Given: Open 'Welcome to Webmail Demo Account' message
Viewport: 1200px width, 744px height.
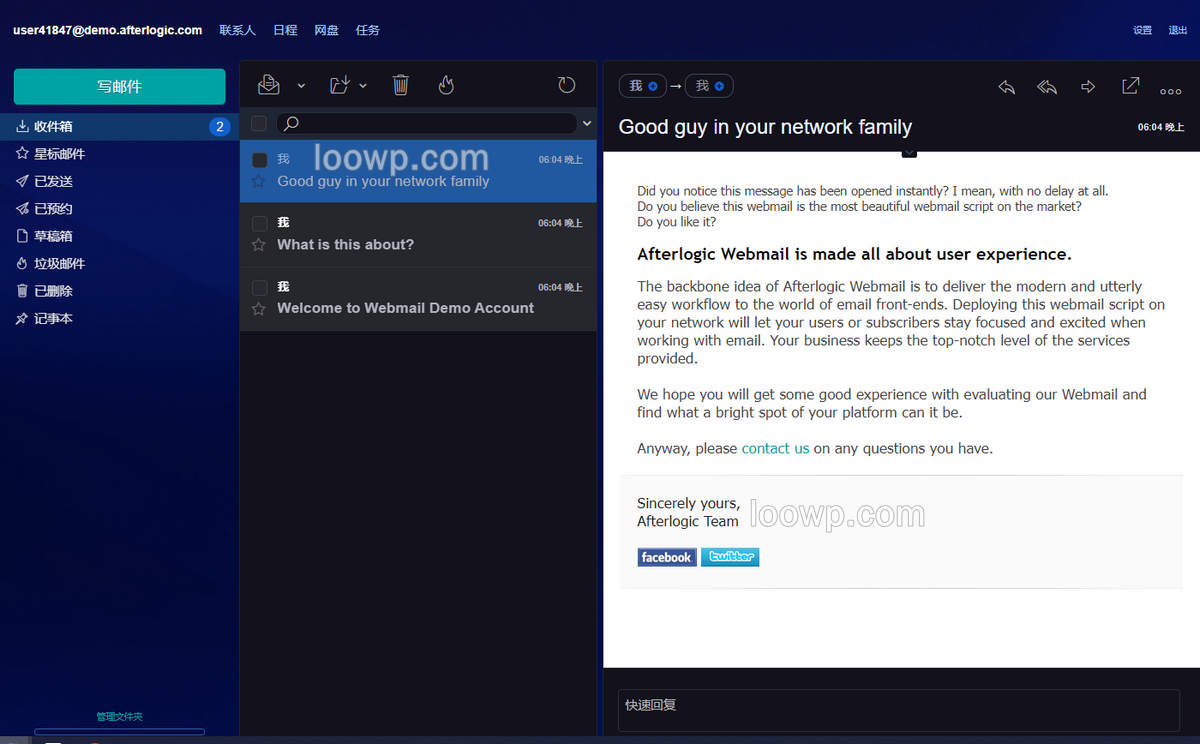Looking at the screenshot, I should pos(418,299).
